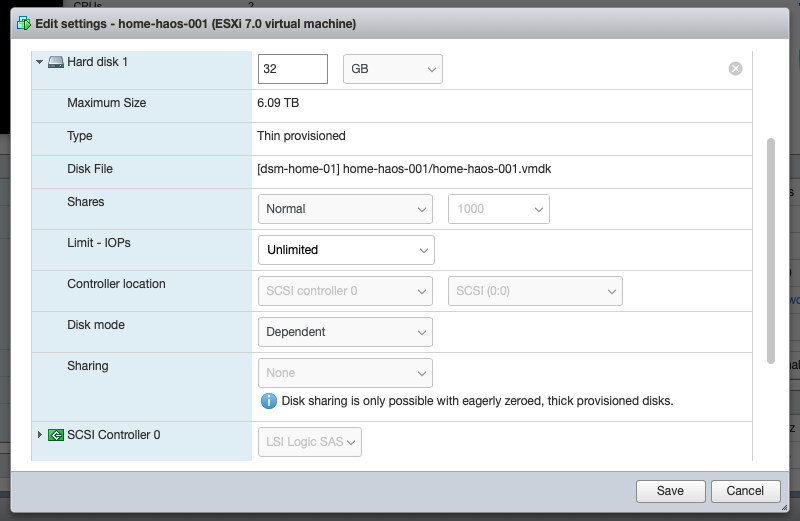
Task: Click the Hard disk 1 drive icon
Action: pyautogui.click(x=56, y=62)
